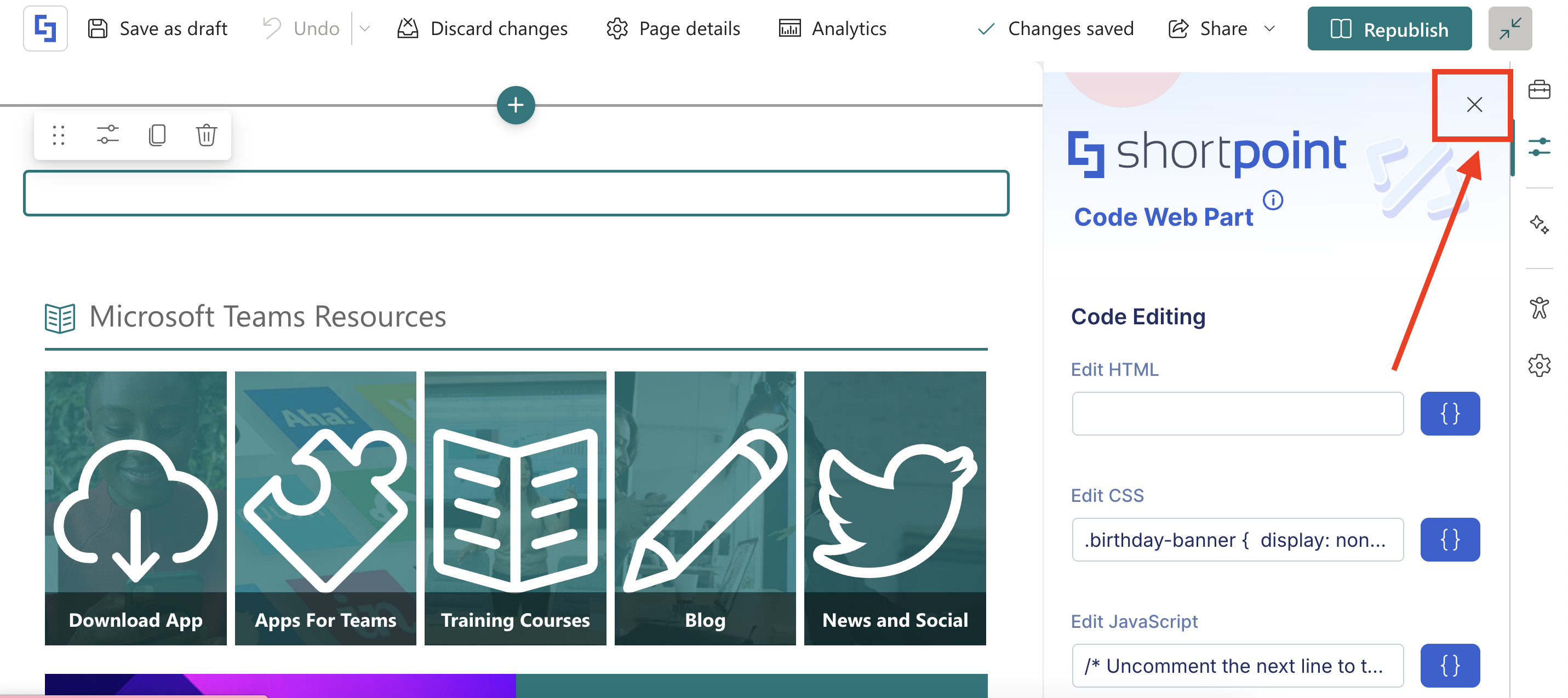Click the Edit CSS text field
This screenshot has width=1568, height=698.
tap(1238, 540)
